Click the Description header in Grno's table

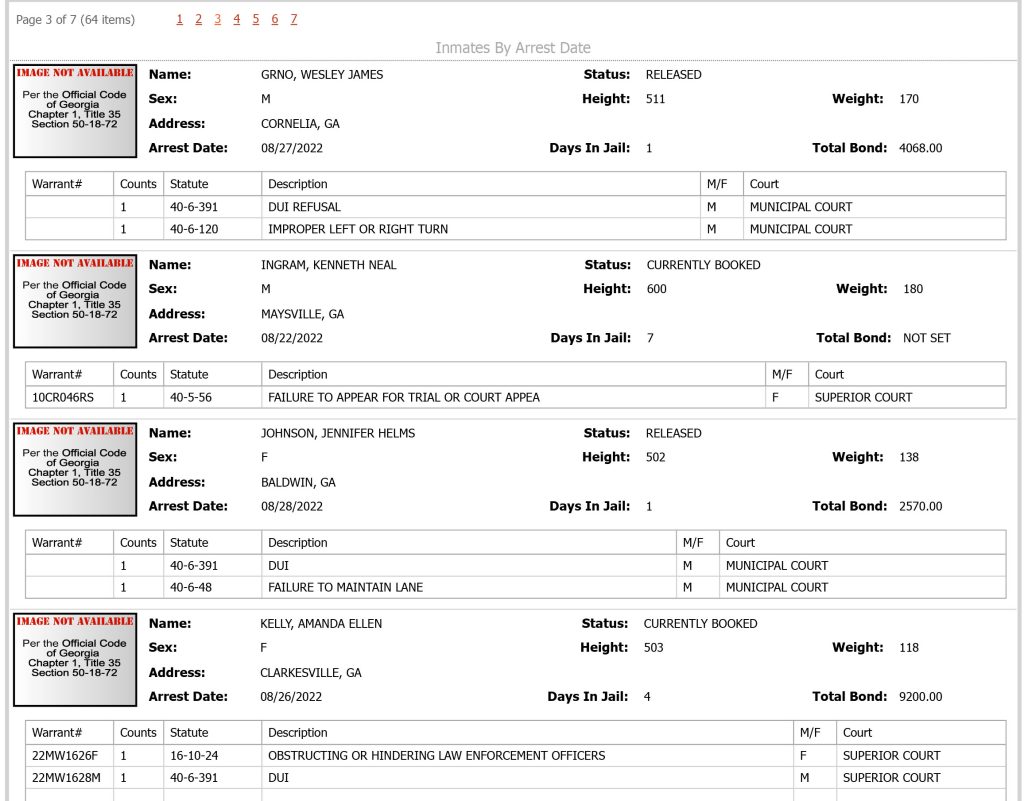(298, 184)
